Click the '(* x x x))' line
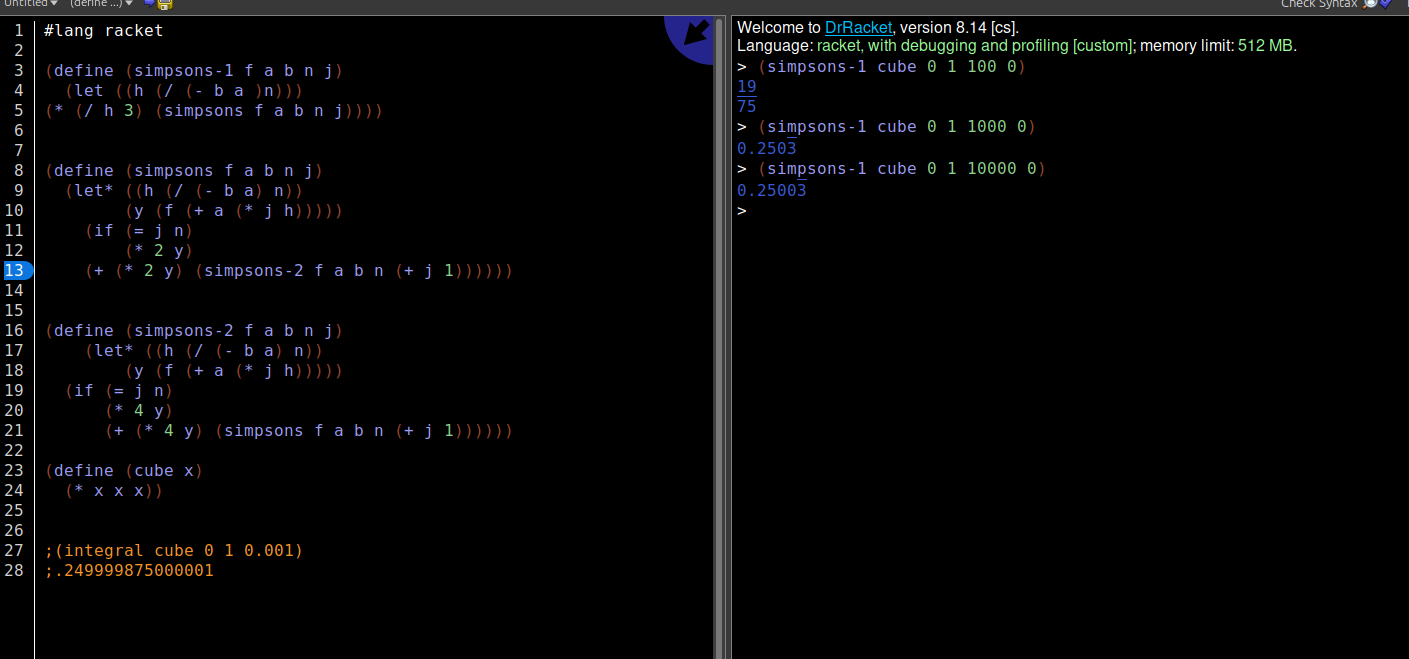Viewport: 1409px width, 659px height. pos(114,490)
